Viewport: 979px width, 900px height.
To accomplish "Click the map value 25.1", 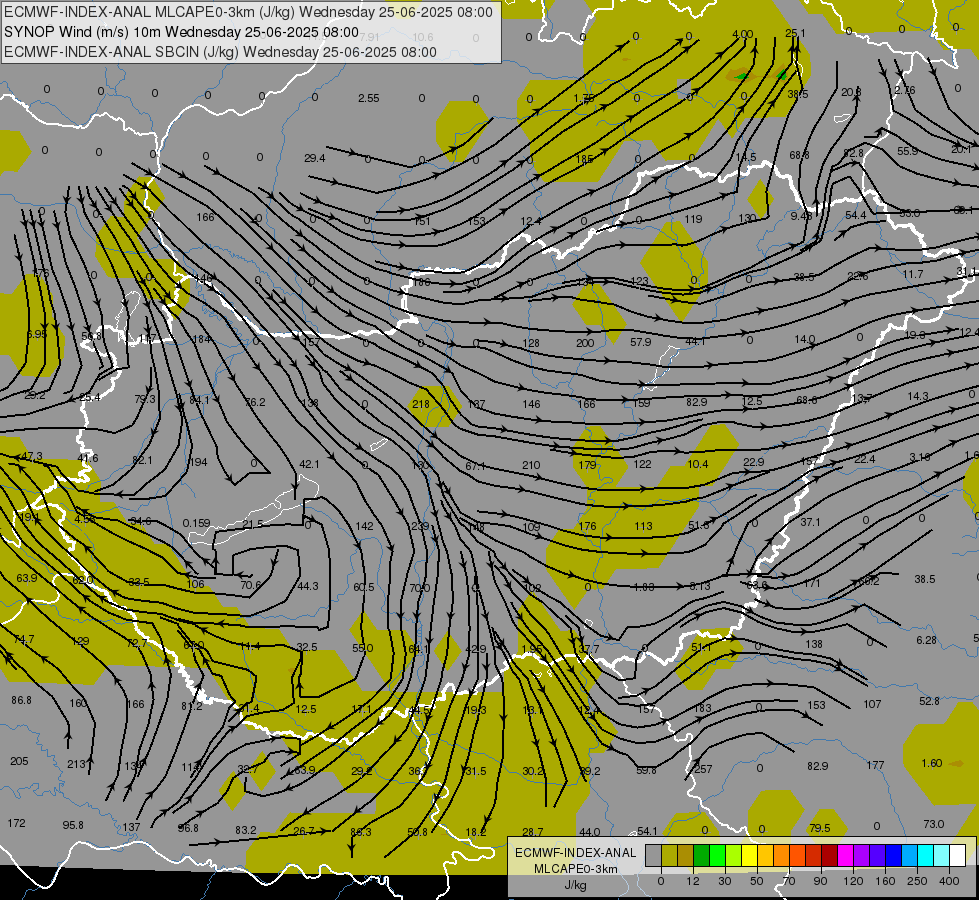I will [x=795, y=33].
